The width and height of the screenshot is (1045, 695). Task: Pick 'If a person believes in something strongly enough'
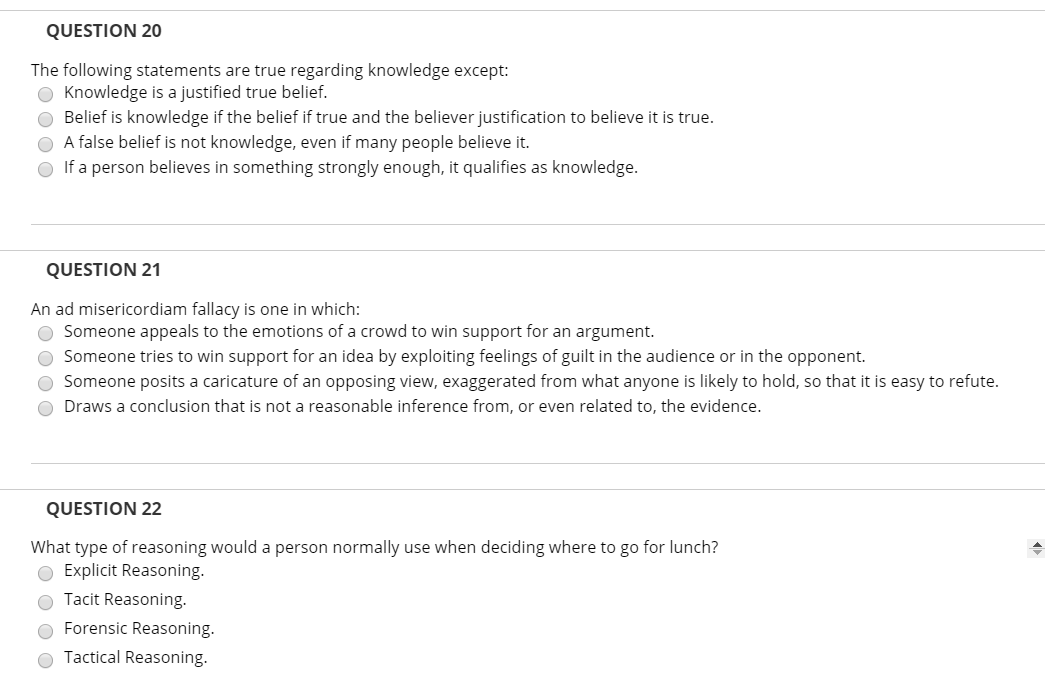(45, 169)
